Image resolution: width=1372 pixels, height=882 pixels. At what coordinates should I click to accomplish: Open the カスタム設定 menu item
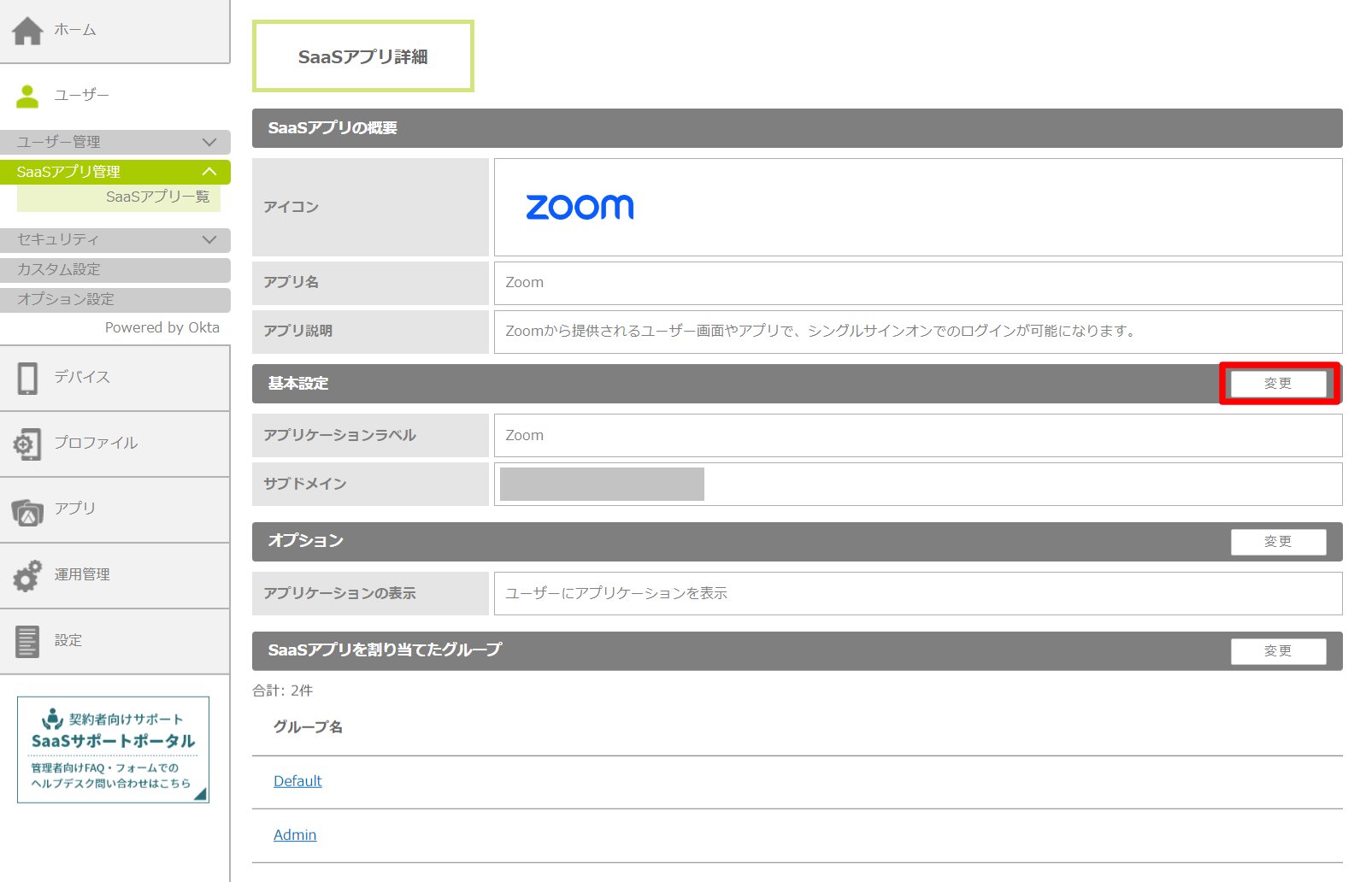click(x=59, y=269)
